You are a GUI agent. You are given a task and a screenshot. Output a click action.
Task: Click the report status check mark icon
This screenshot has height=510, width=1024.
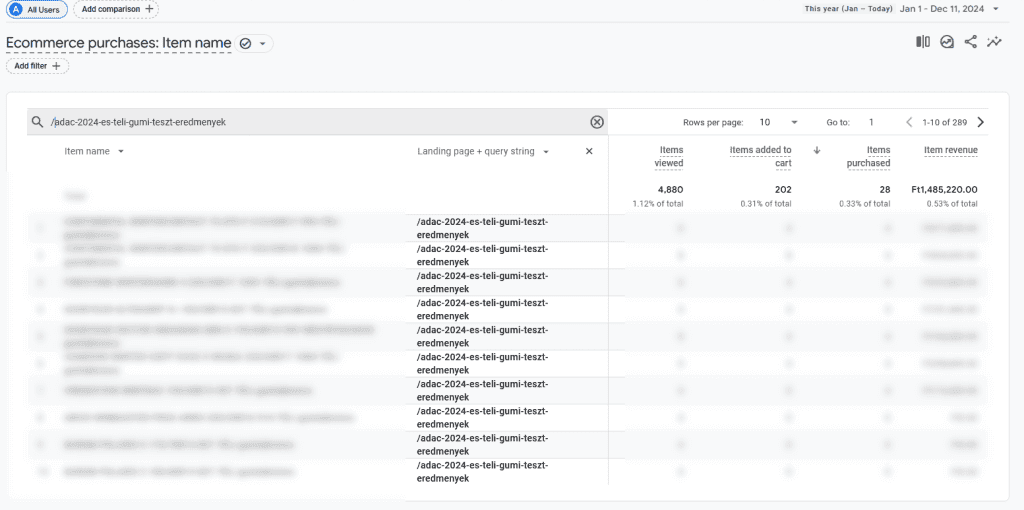click(x=245, y=44)
